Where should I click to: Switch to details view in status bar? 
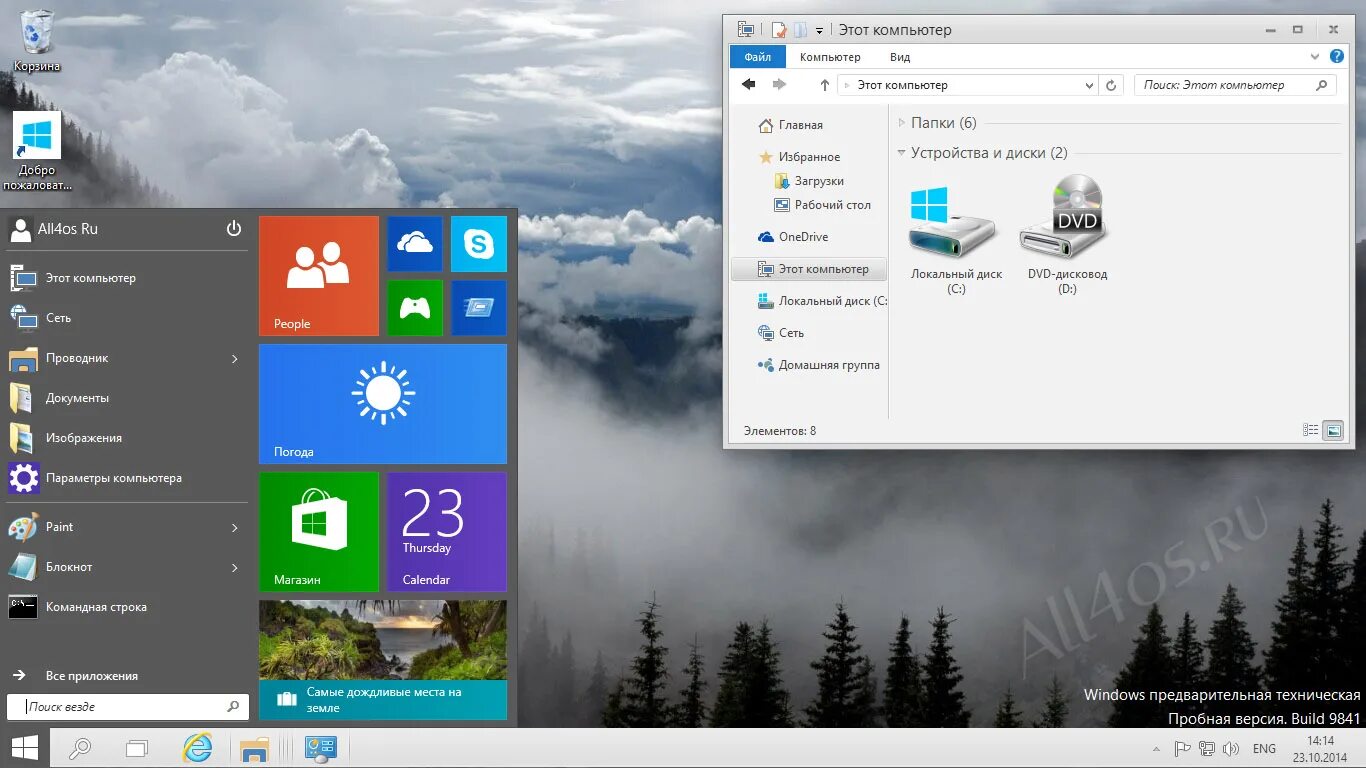[x=1311, y=429]
